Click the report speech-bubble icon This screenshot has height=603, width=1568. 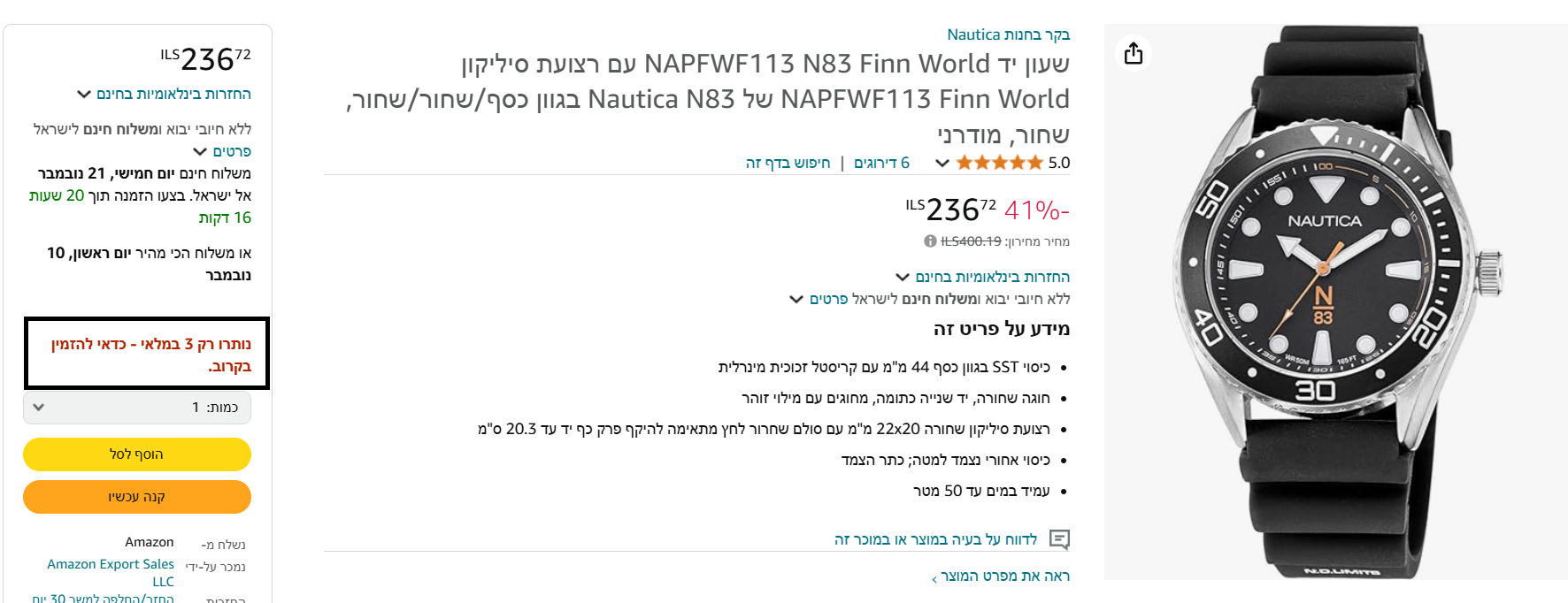tap(1061, 539)
